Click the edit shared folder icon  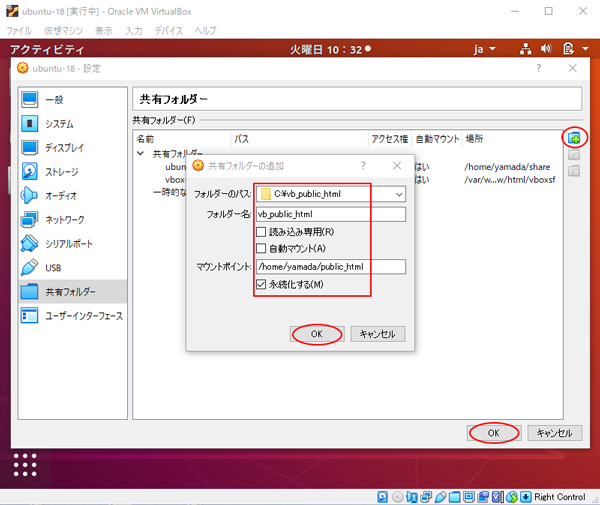point(574,155)
